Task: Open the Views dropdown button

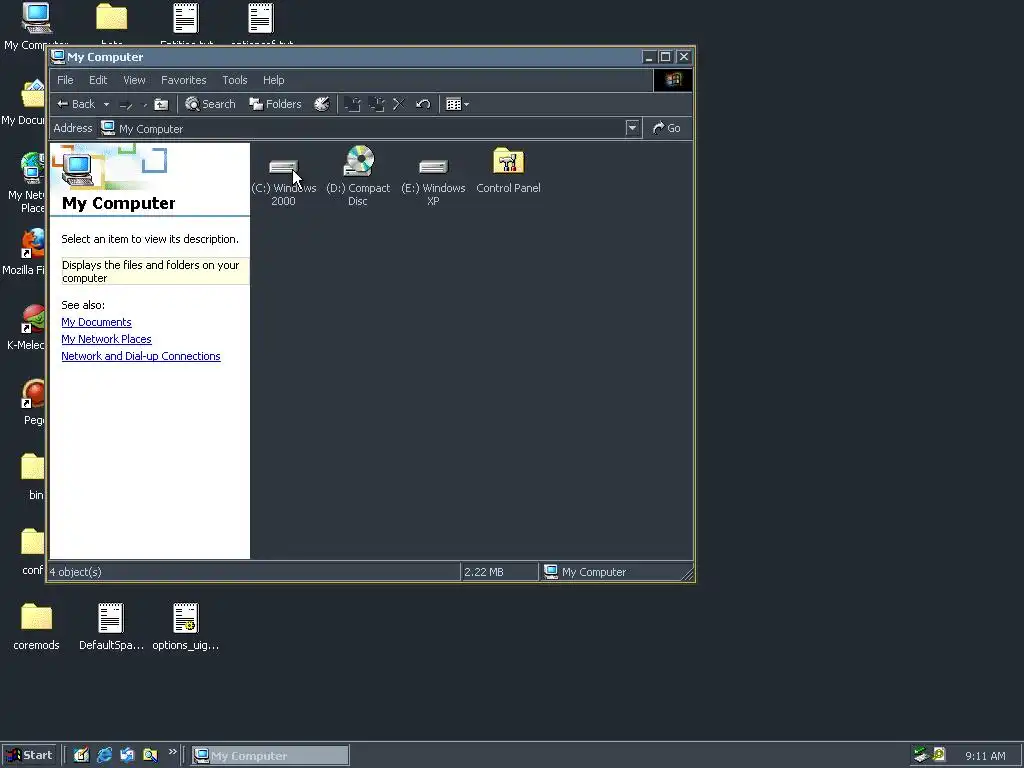Action: (x=457, y=104)
